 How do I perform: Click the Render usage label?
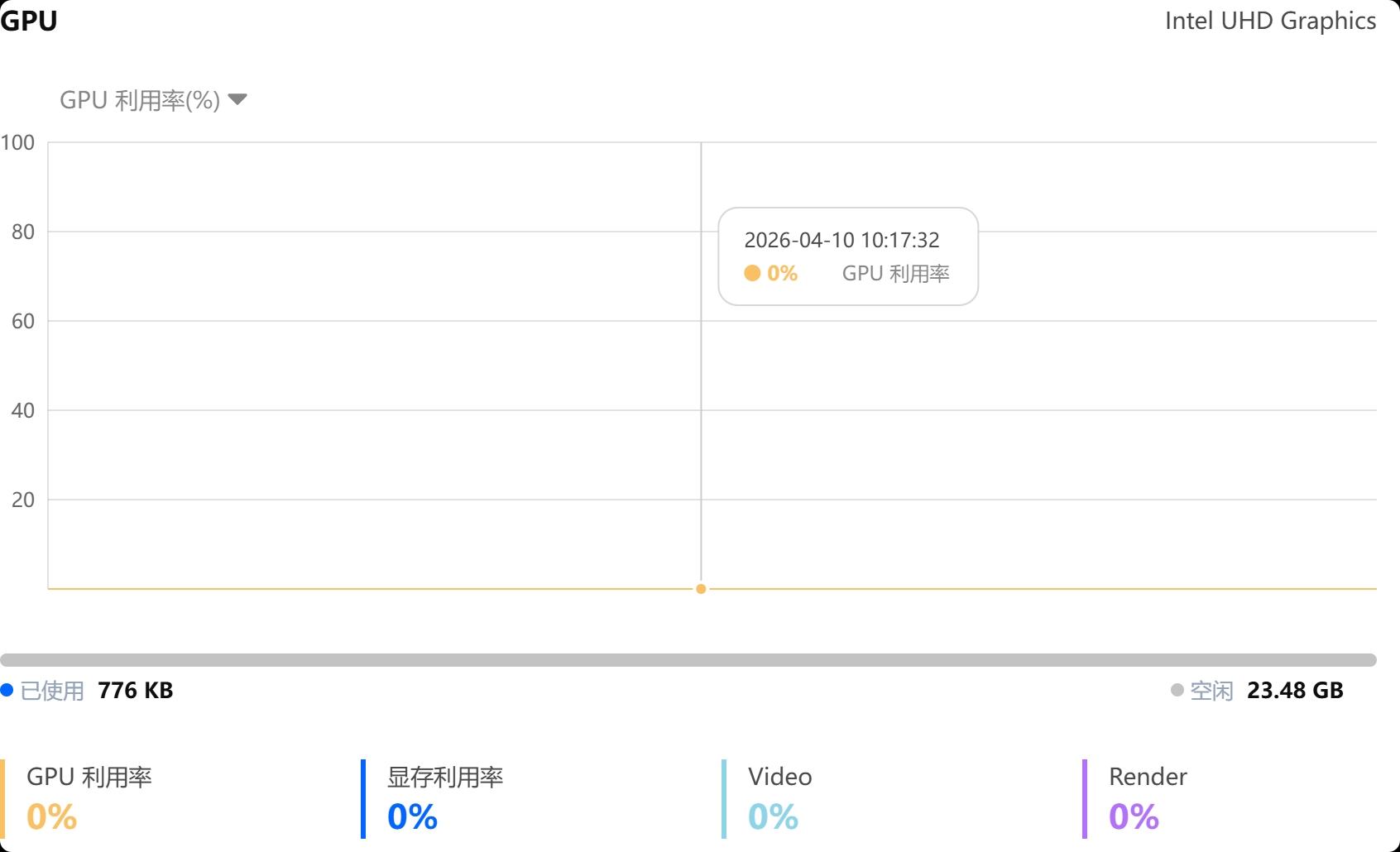point(1148,777)
